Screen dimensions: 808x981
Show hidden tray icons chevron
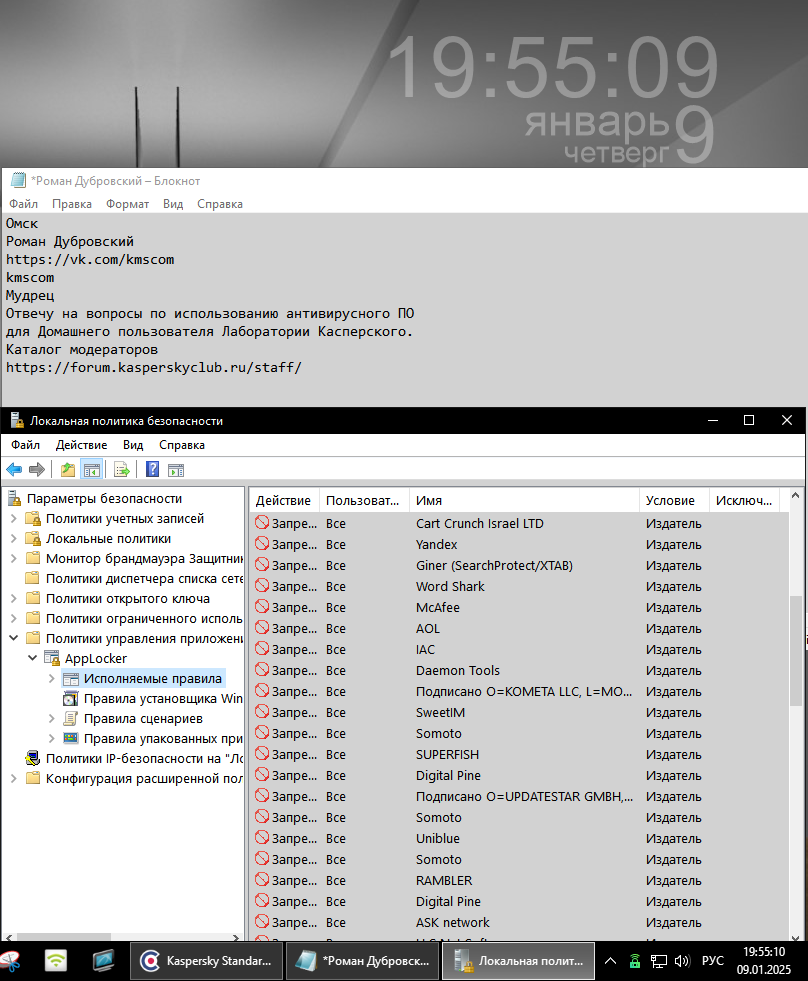pos(610,961)
